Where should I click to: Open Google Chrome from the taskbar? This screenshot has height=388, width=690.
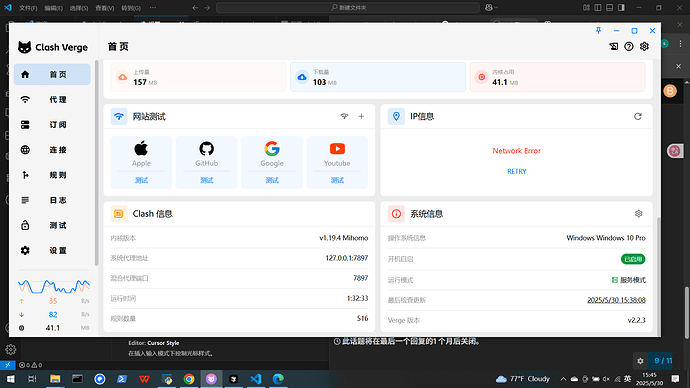(189, 379)
